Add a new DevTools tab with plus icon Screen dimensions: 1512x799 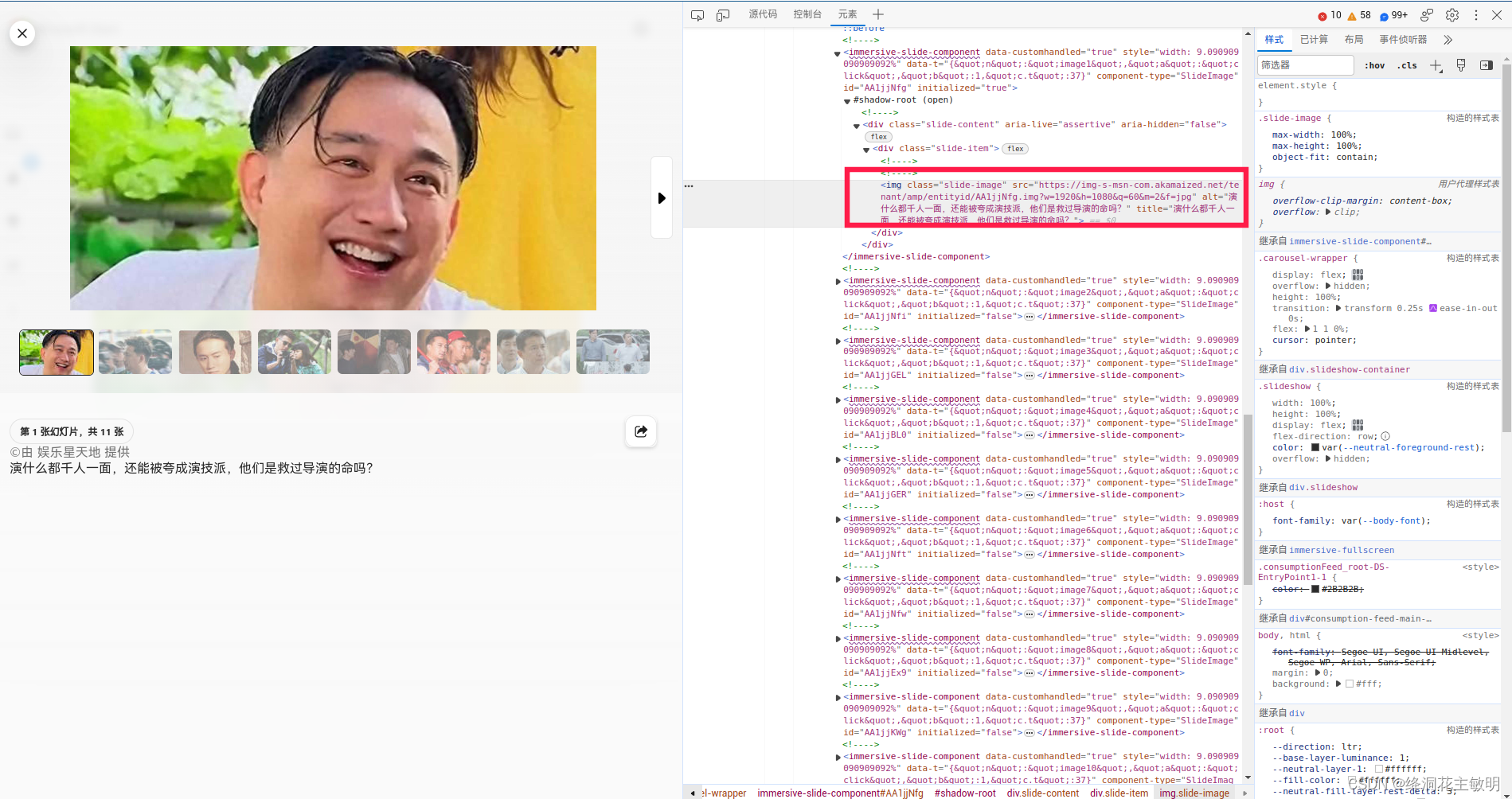tap(878, 14)
